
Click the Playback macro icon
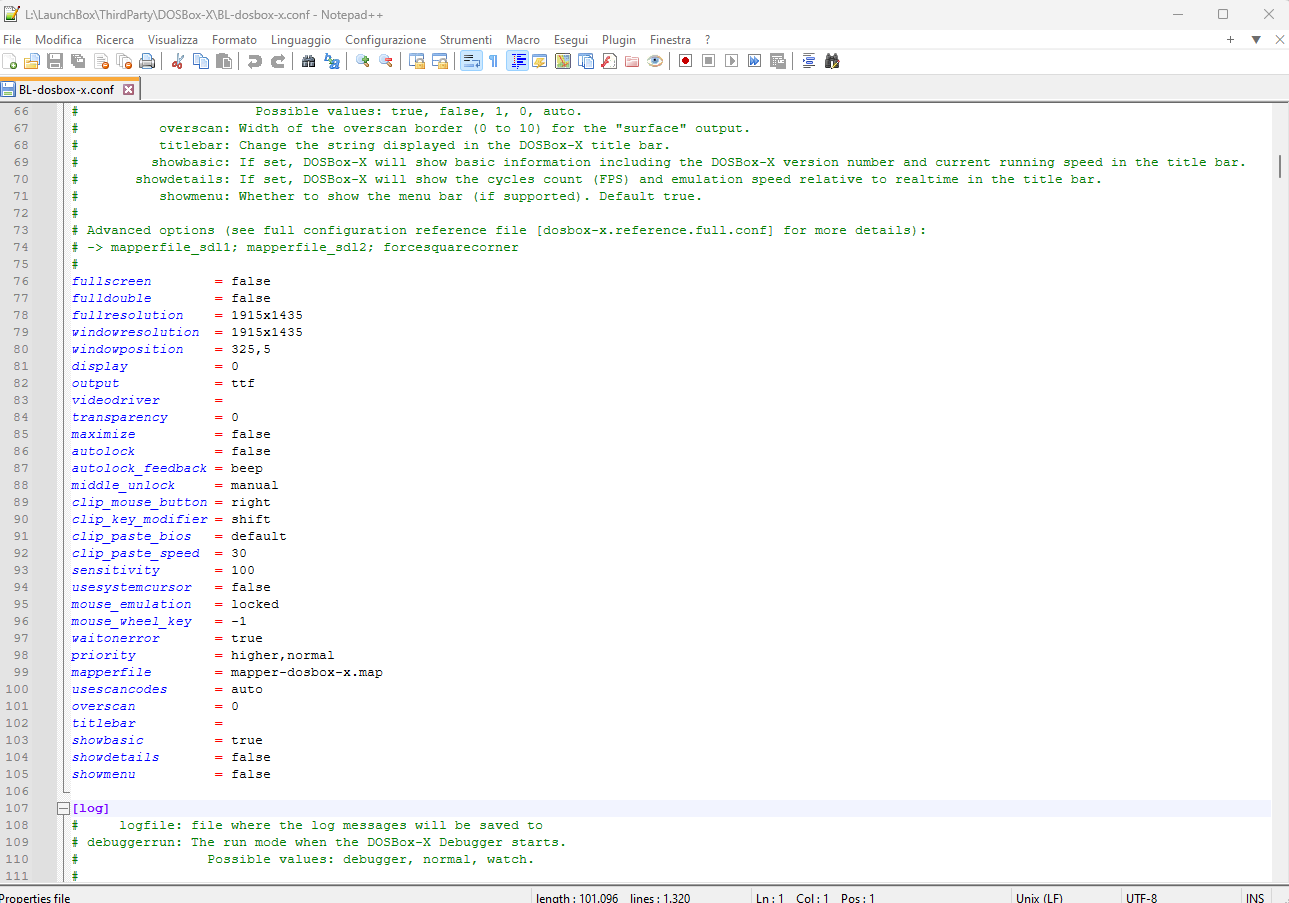tap(731, 61)
